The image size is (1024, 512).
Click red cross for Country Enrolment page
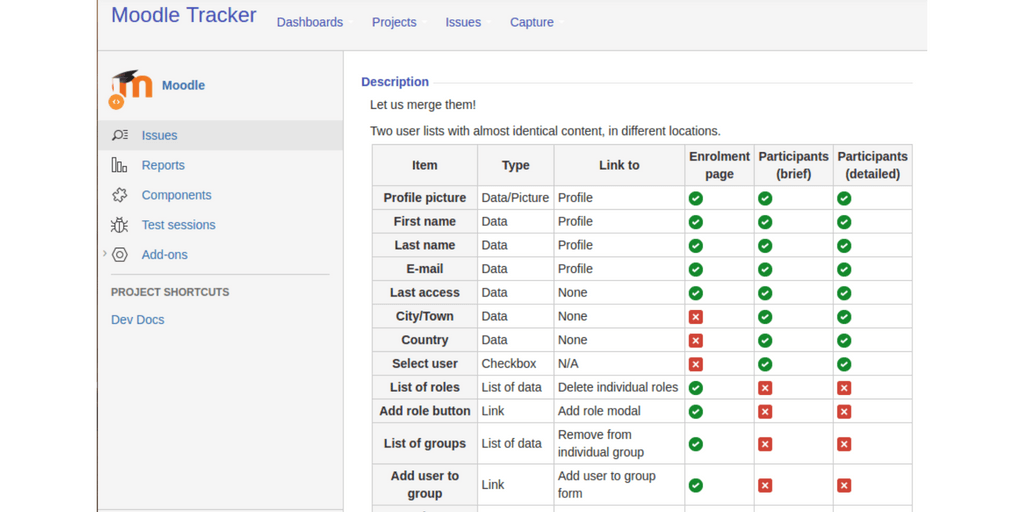(696, 340)
